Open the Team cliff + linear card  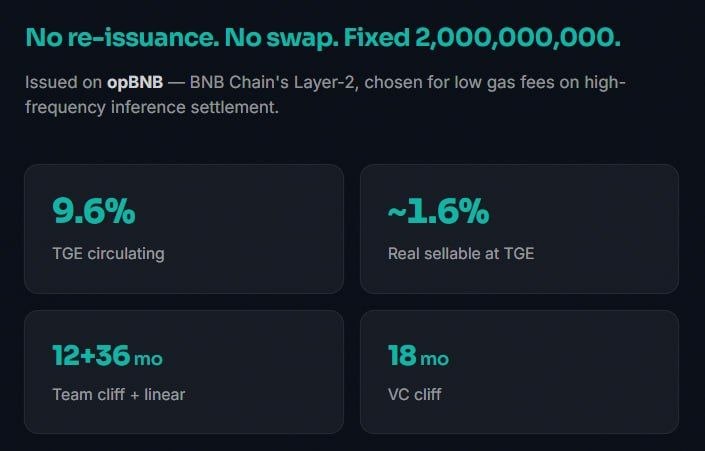[x=184, y=372]
